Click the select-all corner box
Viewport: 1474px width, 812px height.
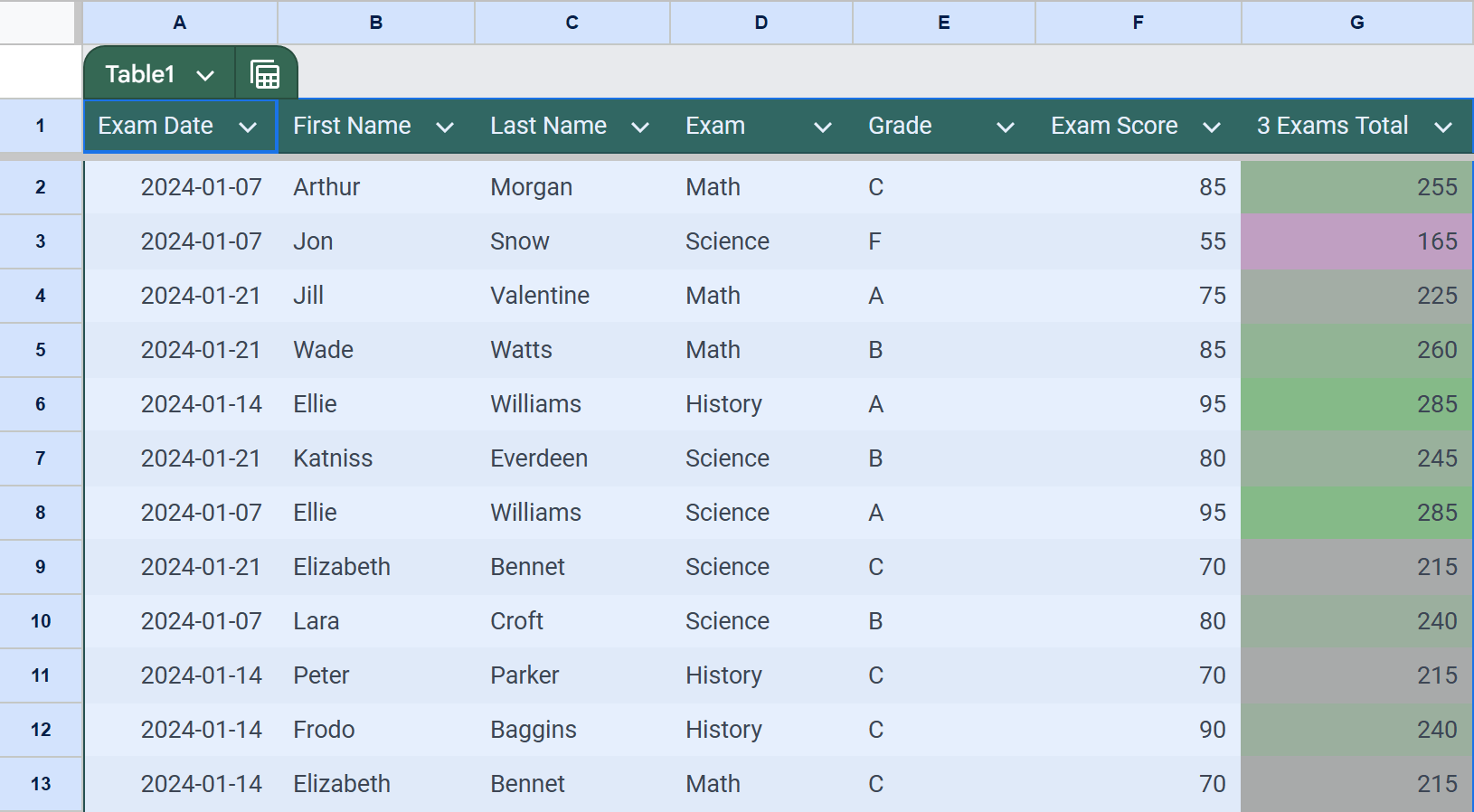[37, 23]
